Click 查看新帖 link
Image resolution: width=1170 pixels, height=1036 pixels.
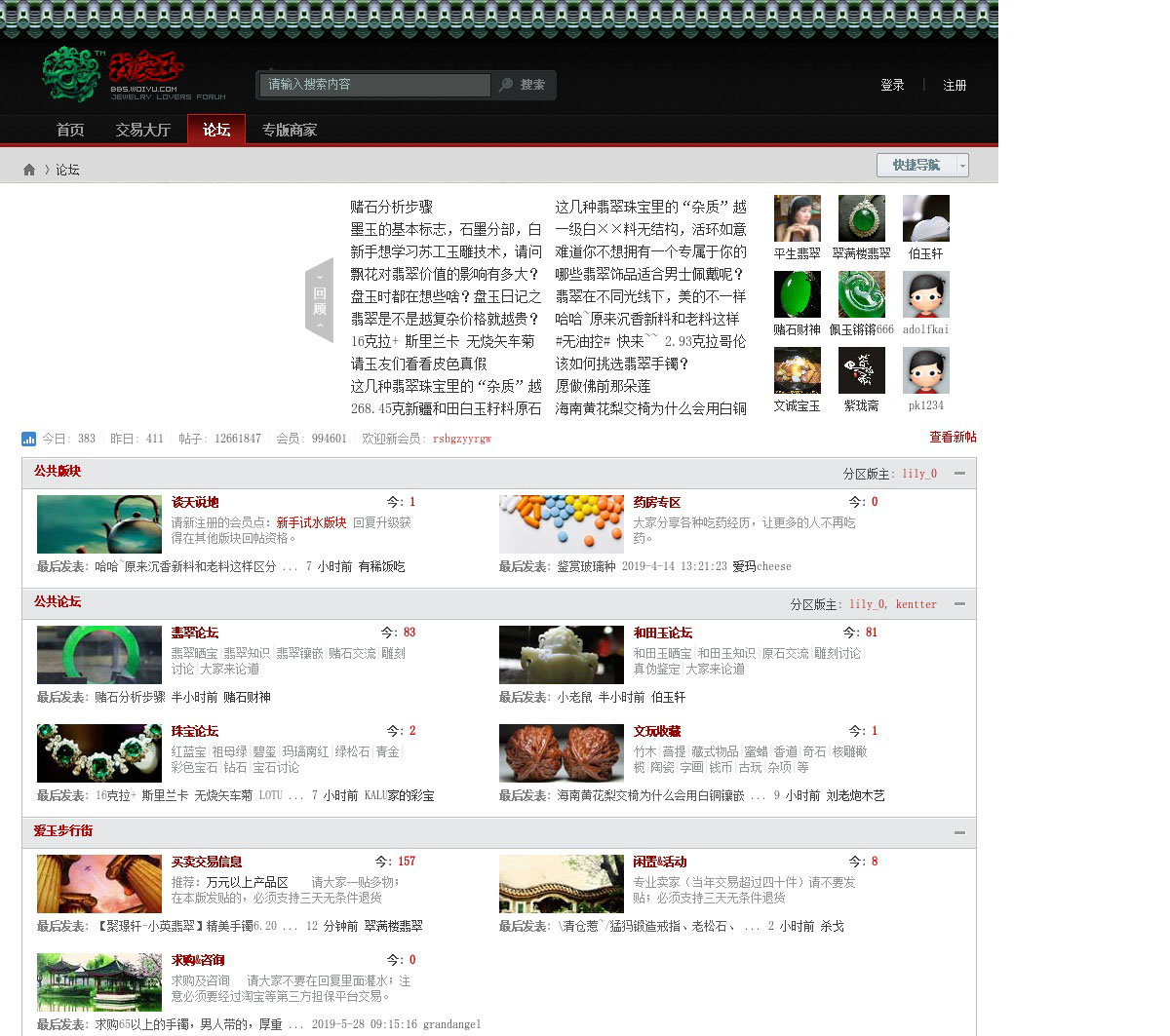point(953,438)
